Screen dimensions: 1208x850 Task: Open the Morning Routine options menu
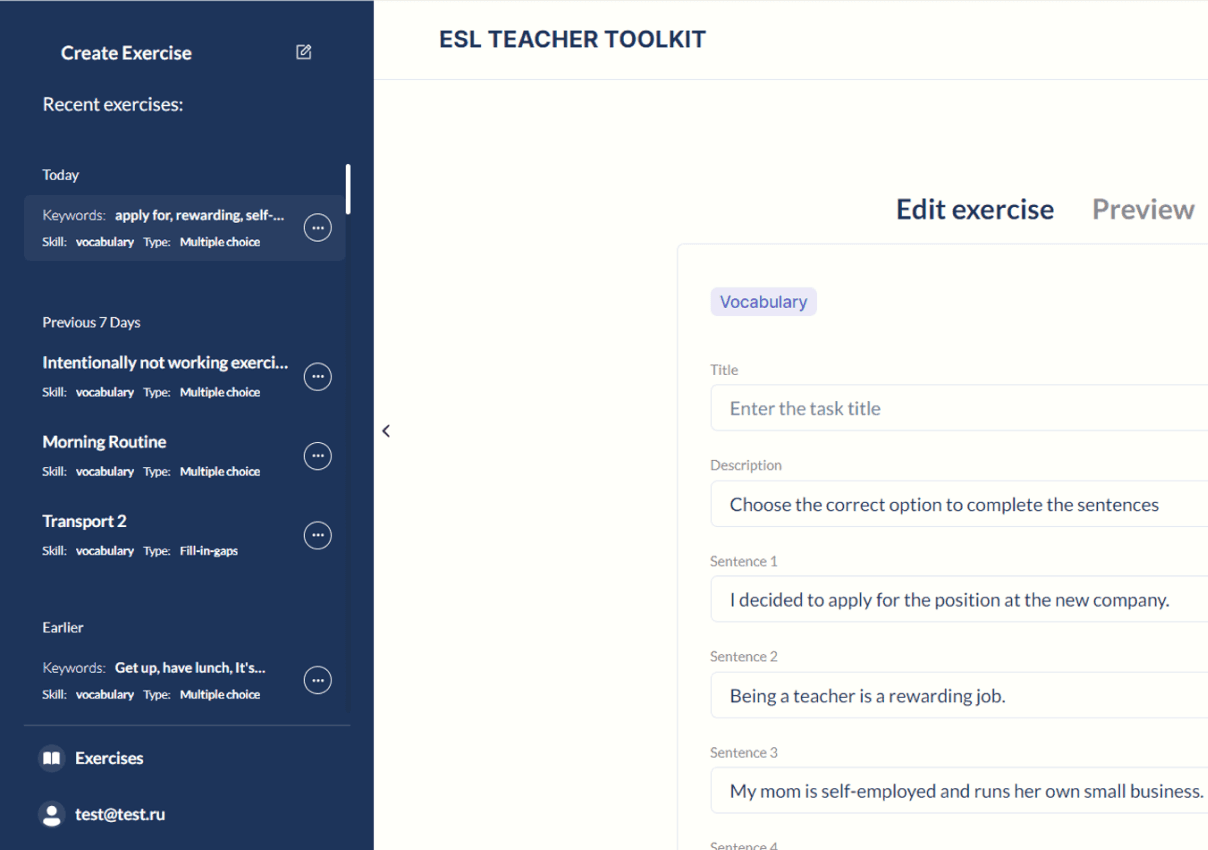tap(317, 456)
